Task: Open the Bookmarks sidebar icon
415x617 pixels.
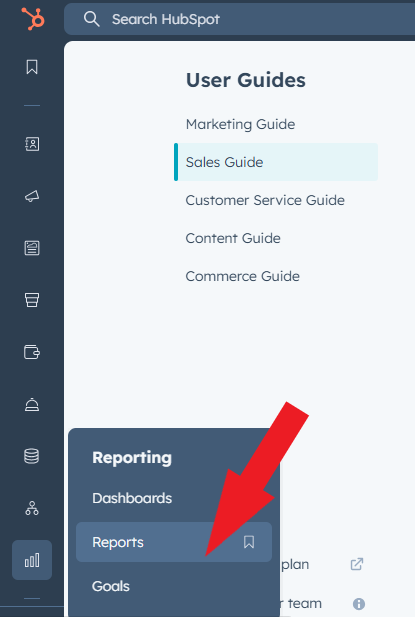Action: pyautogui.click(x=32, y=67)
